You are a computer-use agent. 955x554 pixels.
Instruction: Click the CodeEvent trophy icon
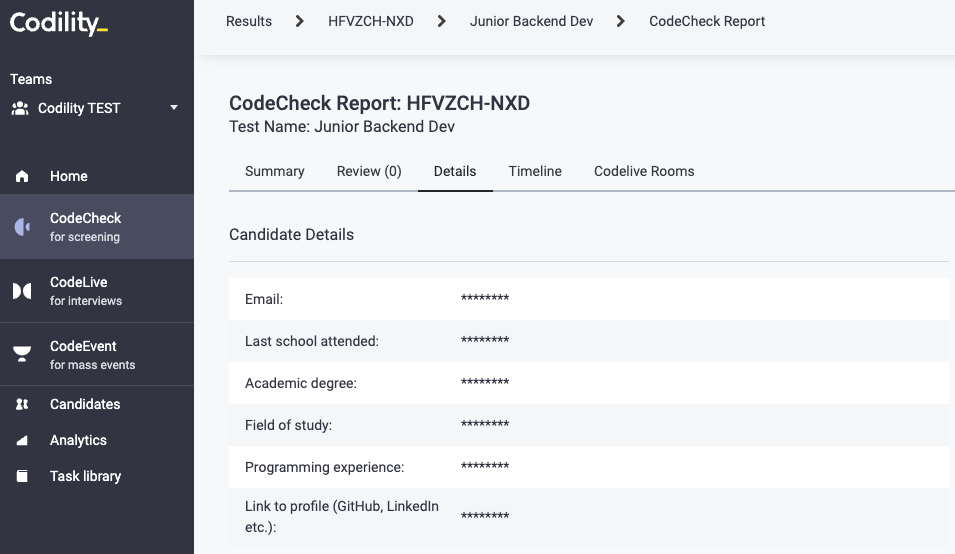[x=22, y=354]
